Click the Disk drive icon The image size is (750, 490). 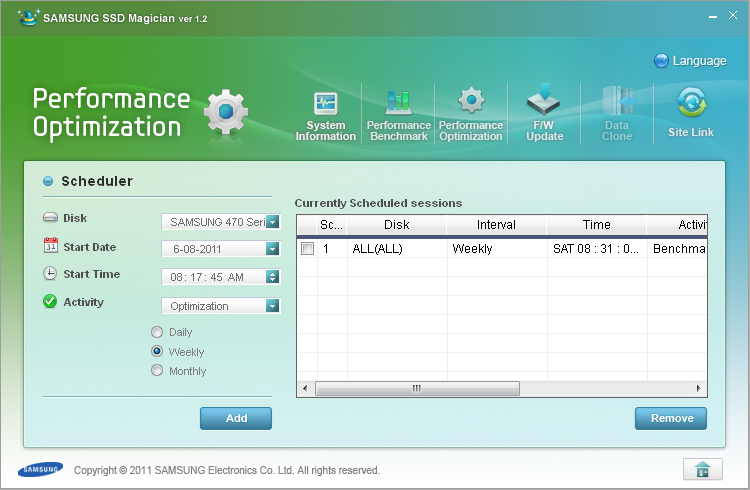coord(50,218)
